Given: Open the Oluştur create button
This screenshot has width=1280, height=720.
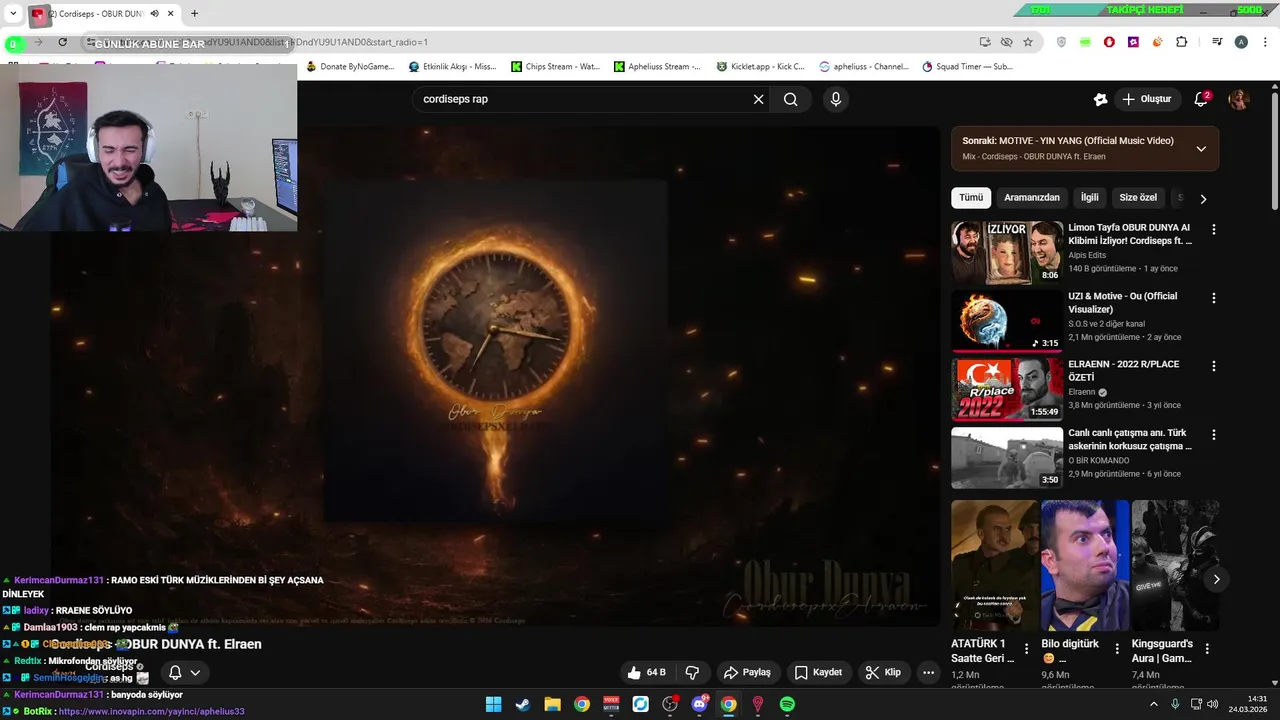Looking at the screenshot, I should [1146, 99].
